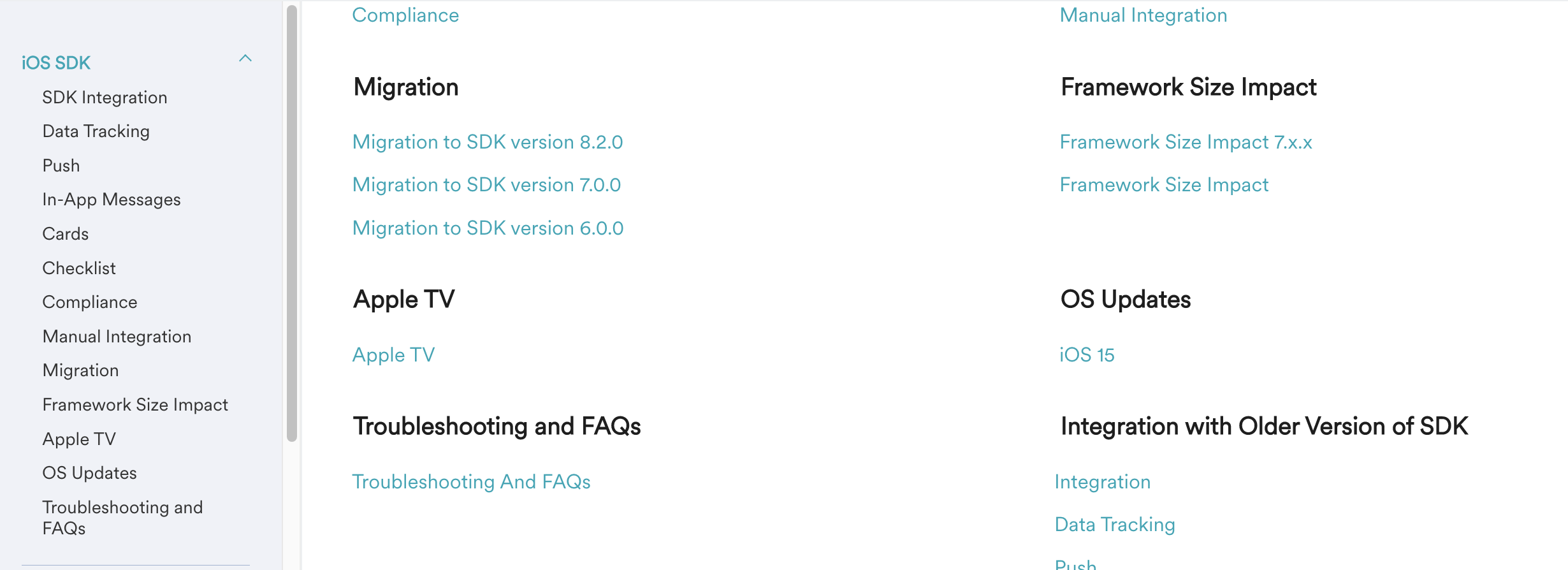Open the Apple TV content link
The image size is (1568, 570).
click(x=393, y=355)
